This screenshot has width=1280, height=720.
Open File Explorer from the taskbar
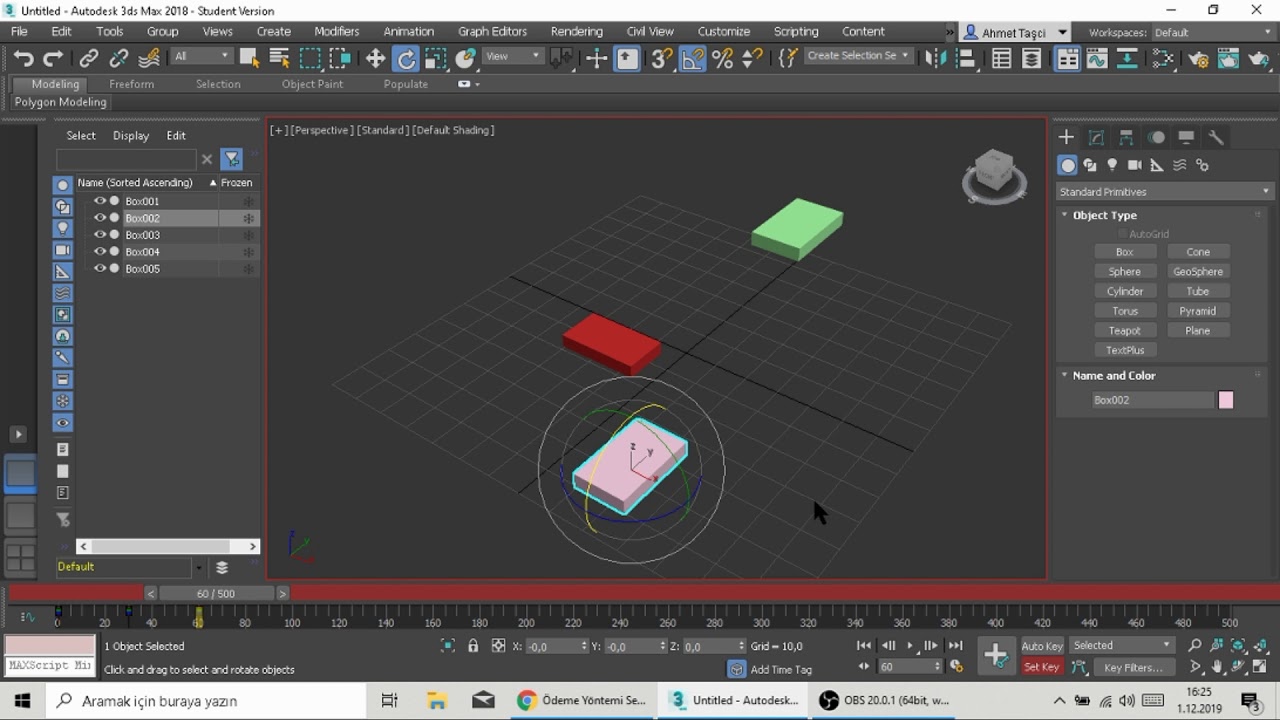436,701
